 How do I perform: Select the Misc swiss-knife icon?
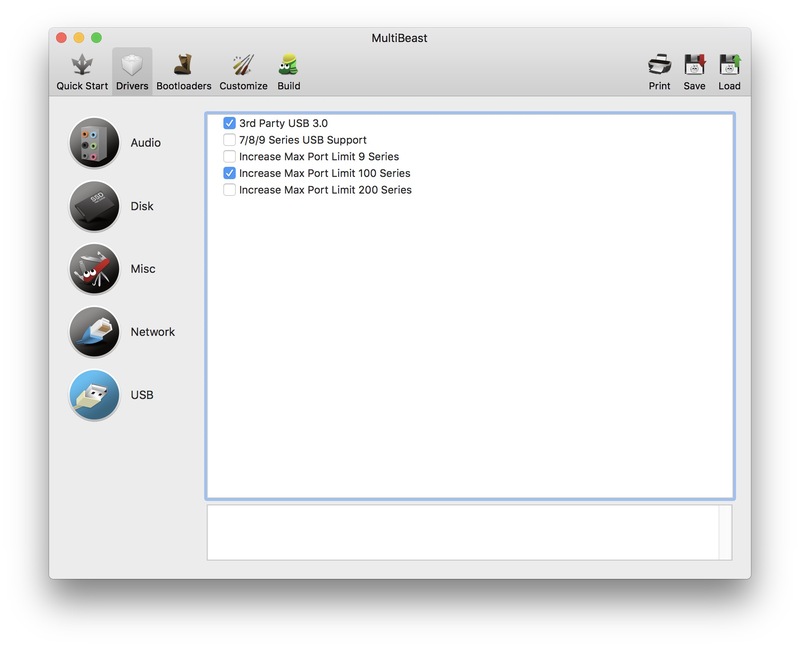pos(94,269)
